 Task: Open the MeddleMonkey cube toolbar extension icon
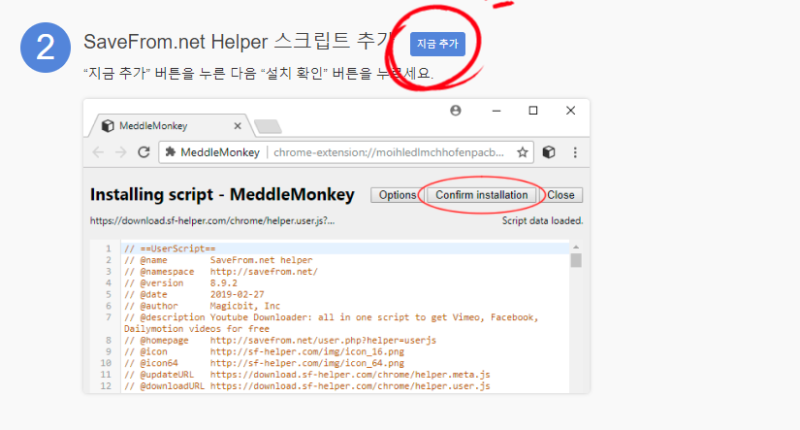pos(548,152)
